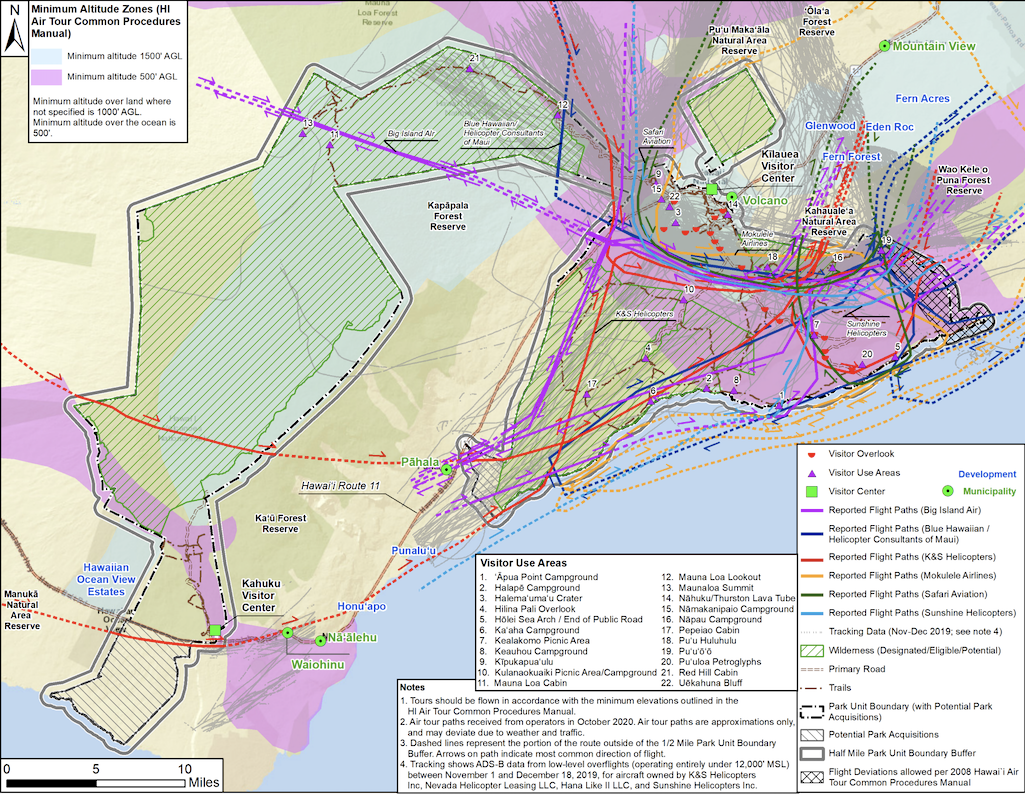
Task: Click the 'Ka'ū Forest Reserve' map label
Action: [x=280, y=523]
